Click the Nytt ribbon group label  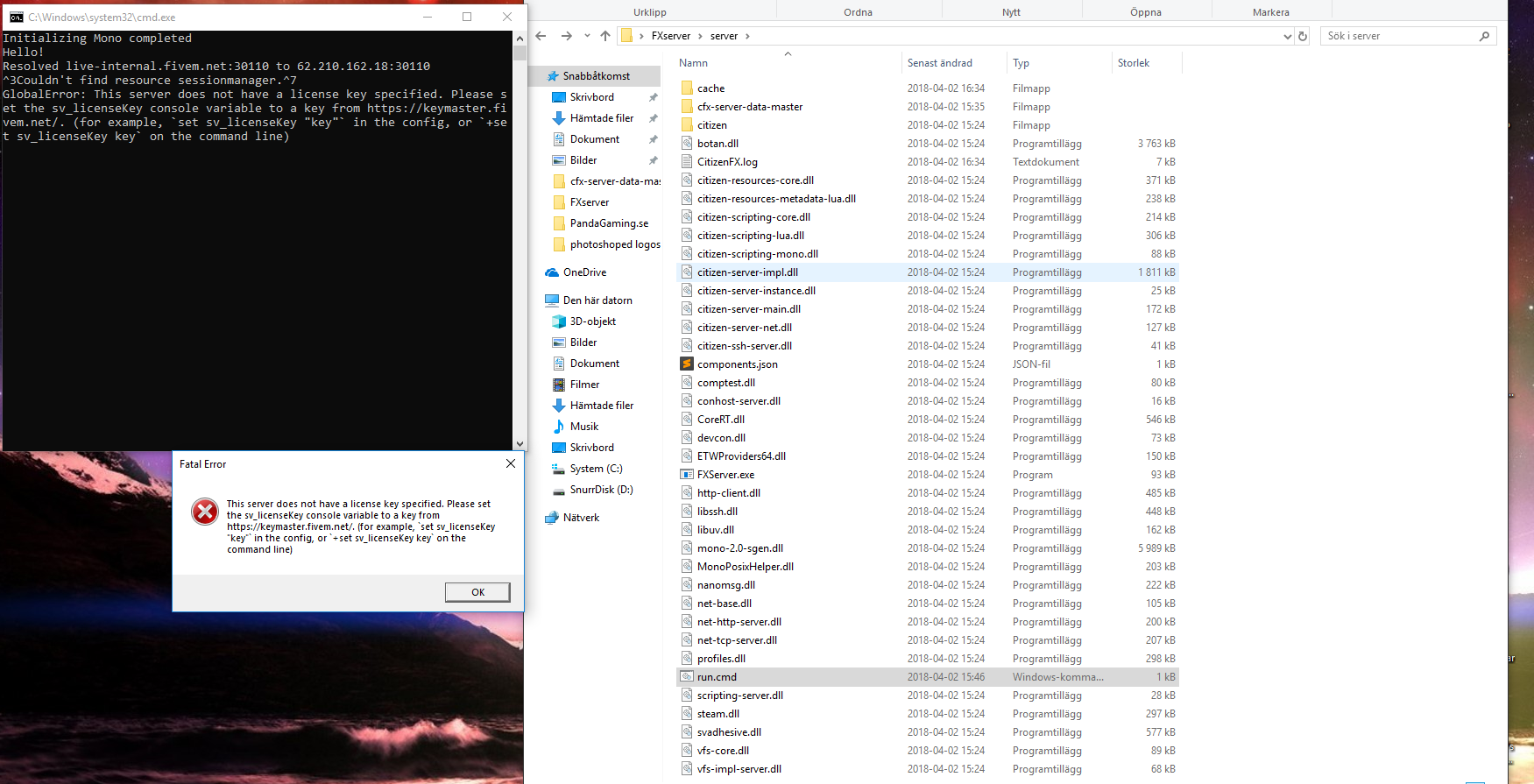1011,12
